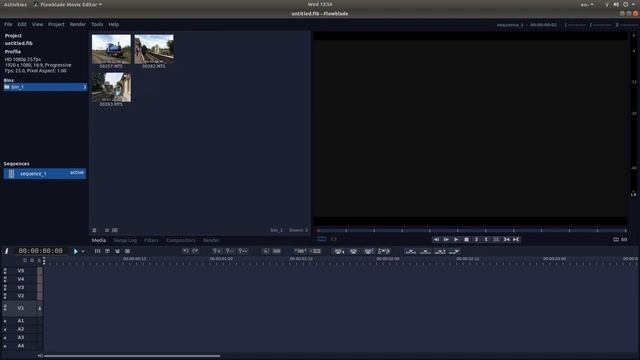Open the Audio Mixer from timeline toolbar
This screenshot has height=360, width=640.
click(x=97, y=251)
